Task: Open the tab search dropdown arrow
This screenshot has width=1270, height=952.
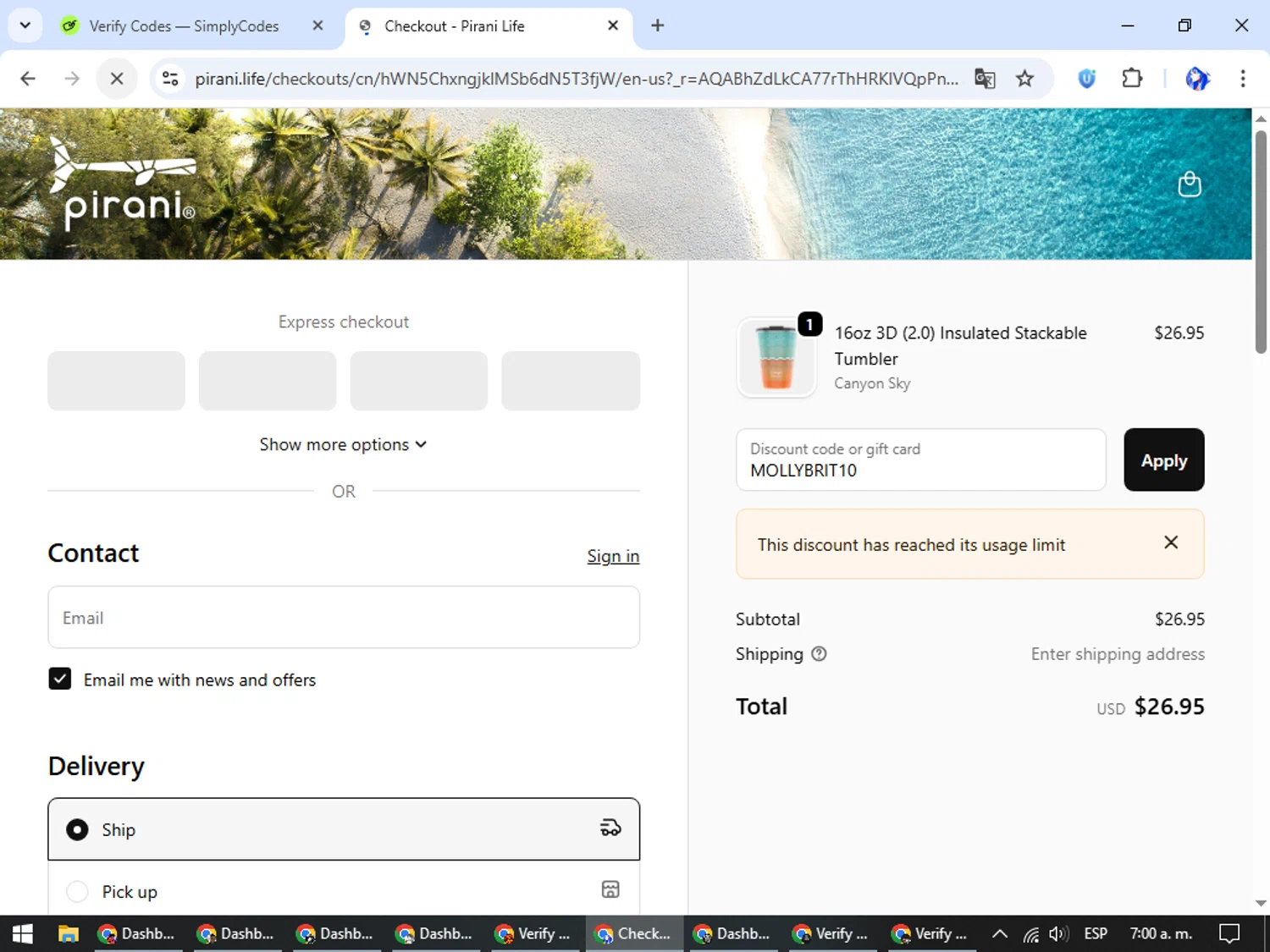Action: [25, 25]
